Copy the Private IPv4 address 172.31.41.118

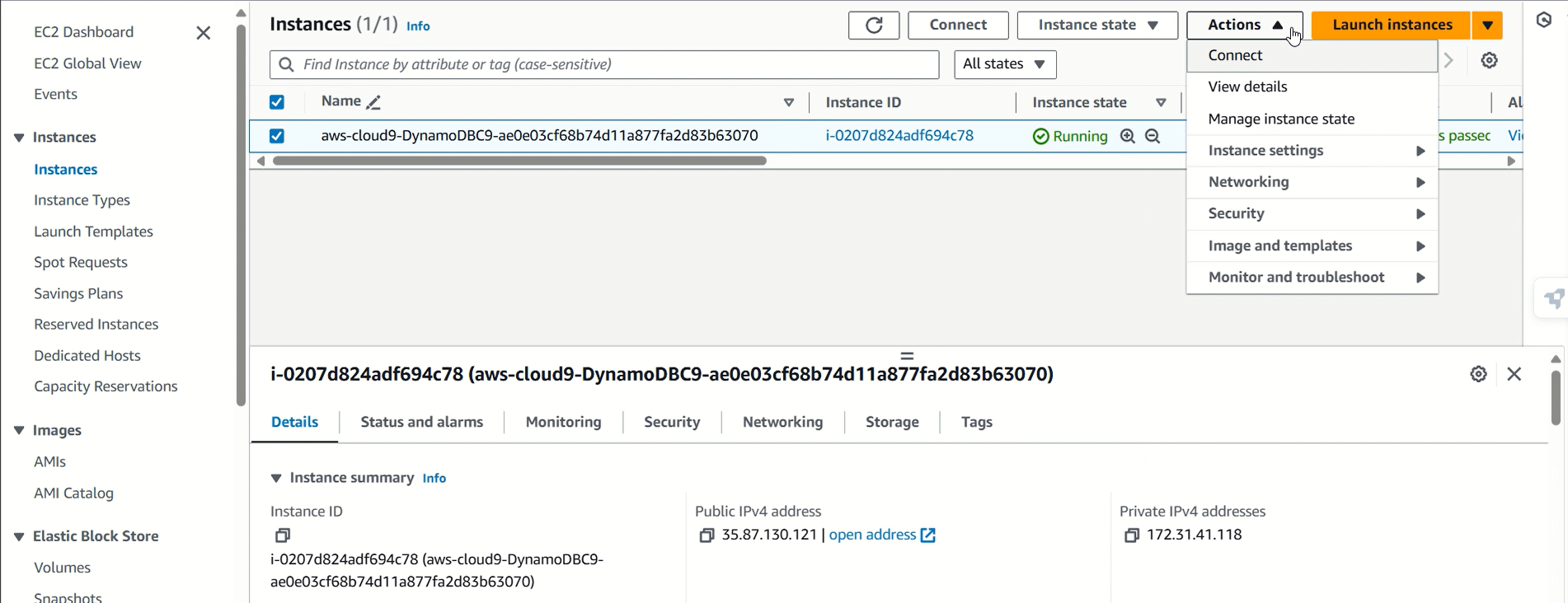(x=1131, y=536)
